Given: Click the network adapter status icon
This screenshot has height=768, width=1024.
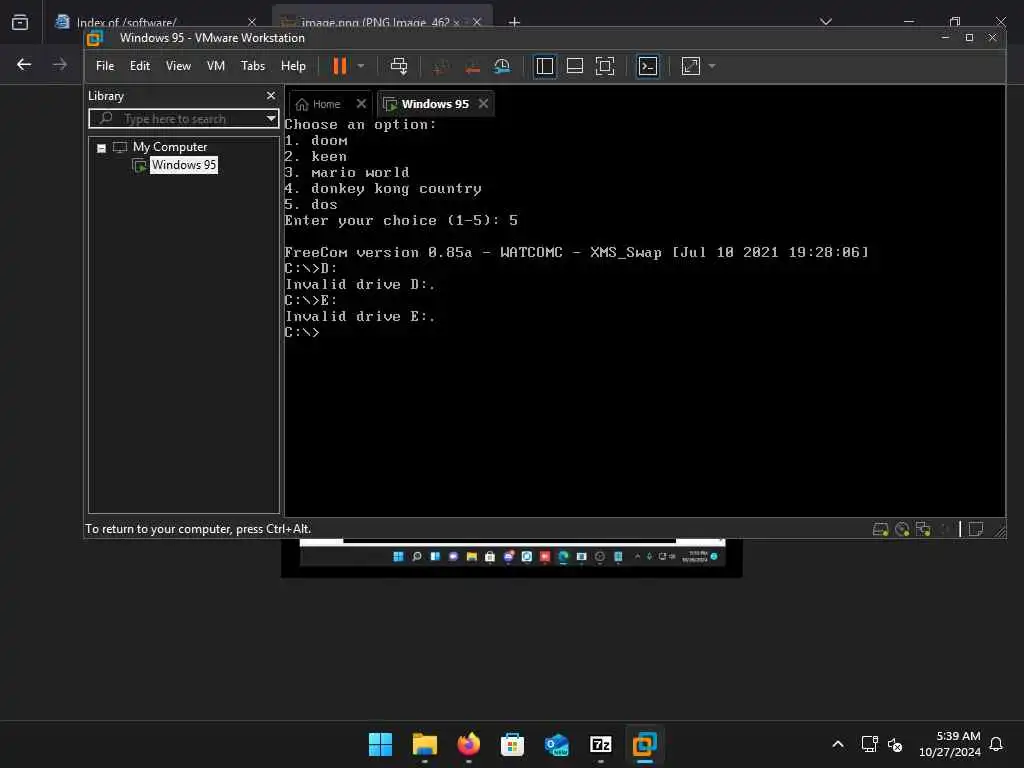Looking at the screenshot, I should pos(923,530).
